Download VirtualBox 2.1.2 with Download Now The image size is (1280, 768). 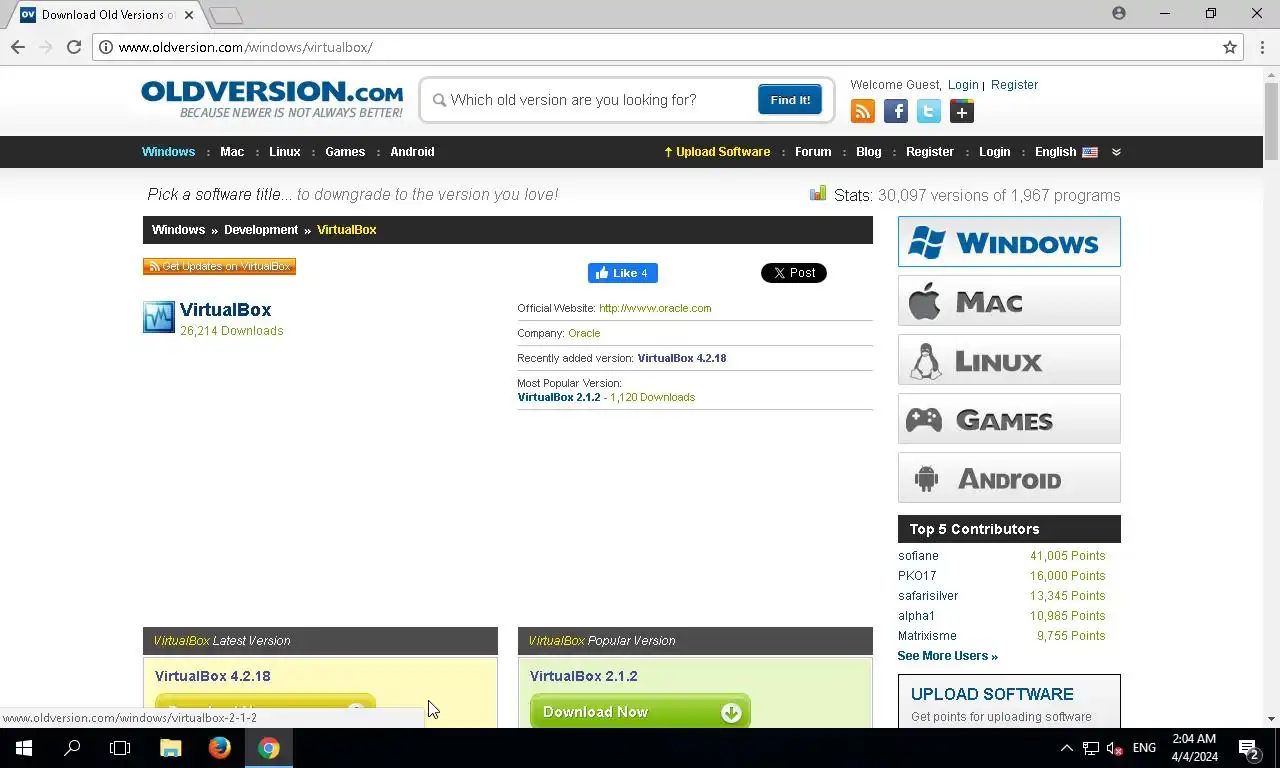(x=640, y=711)
